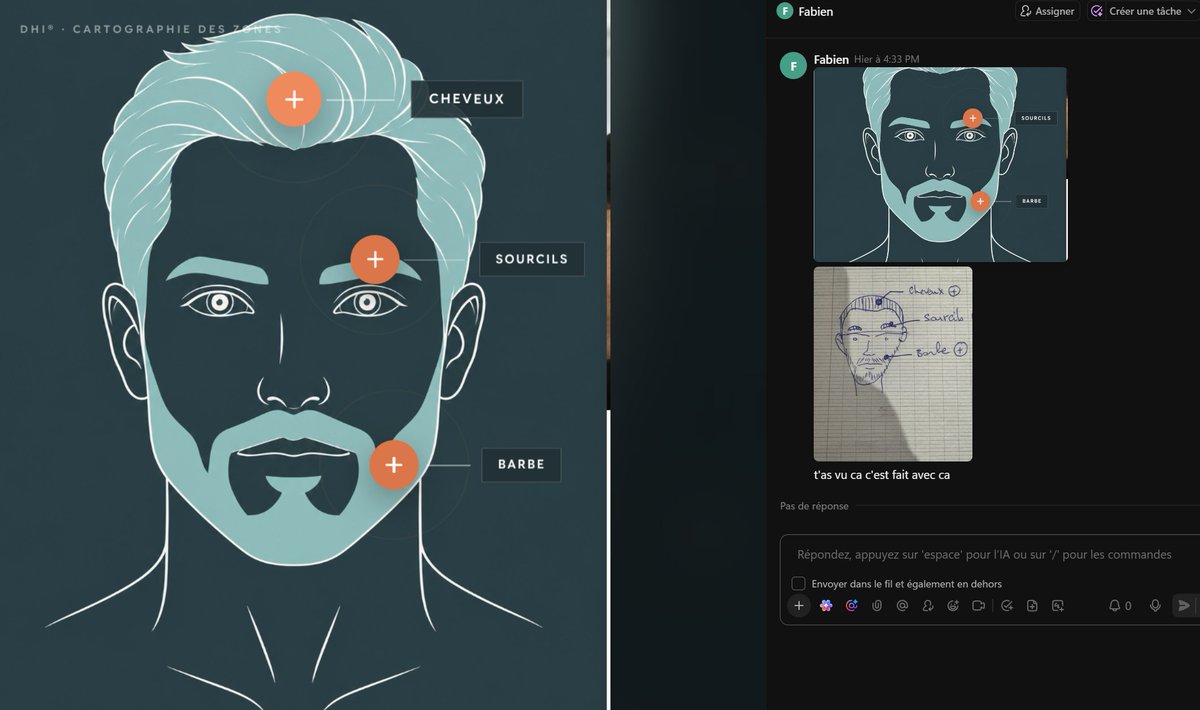Click Fabien's avatar in the thread header
Screen dimensions: 1200x710
[x=785, y=11]
